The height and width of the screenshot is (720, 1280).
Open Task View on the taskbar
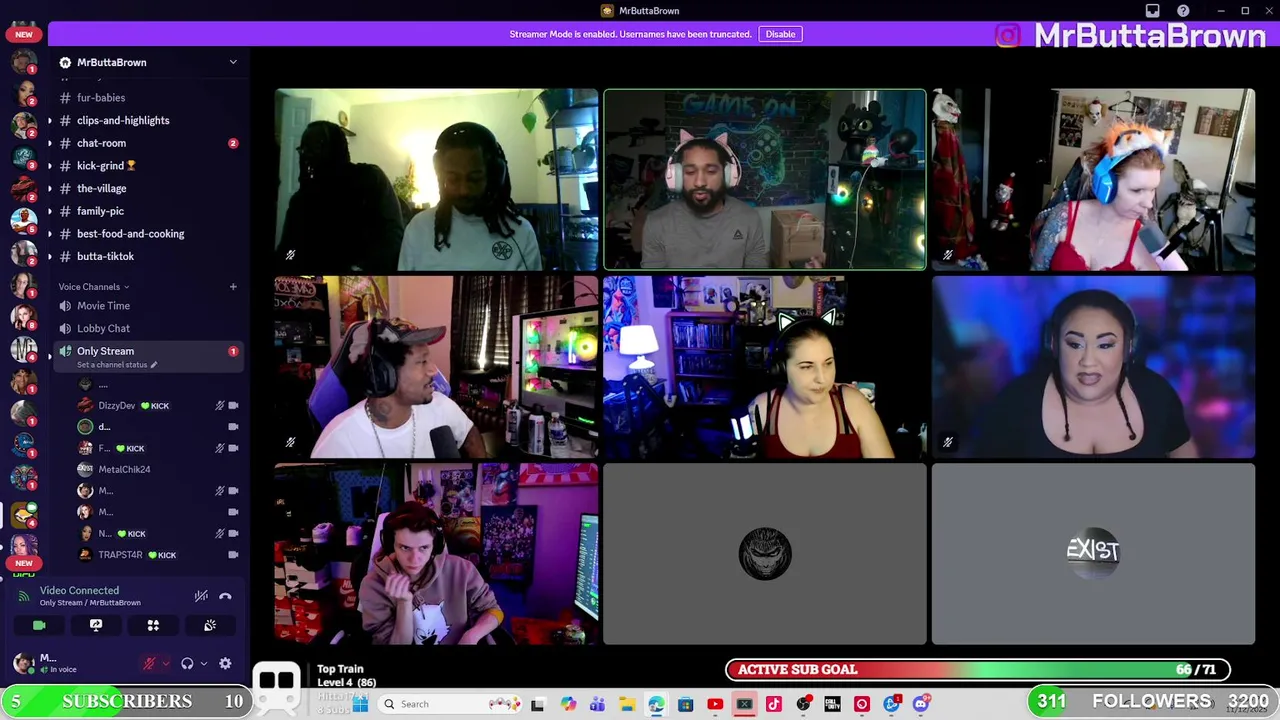tap(537, 704)
